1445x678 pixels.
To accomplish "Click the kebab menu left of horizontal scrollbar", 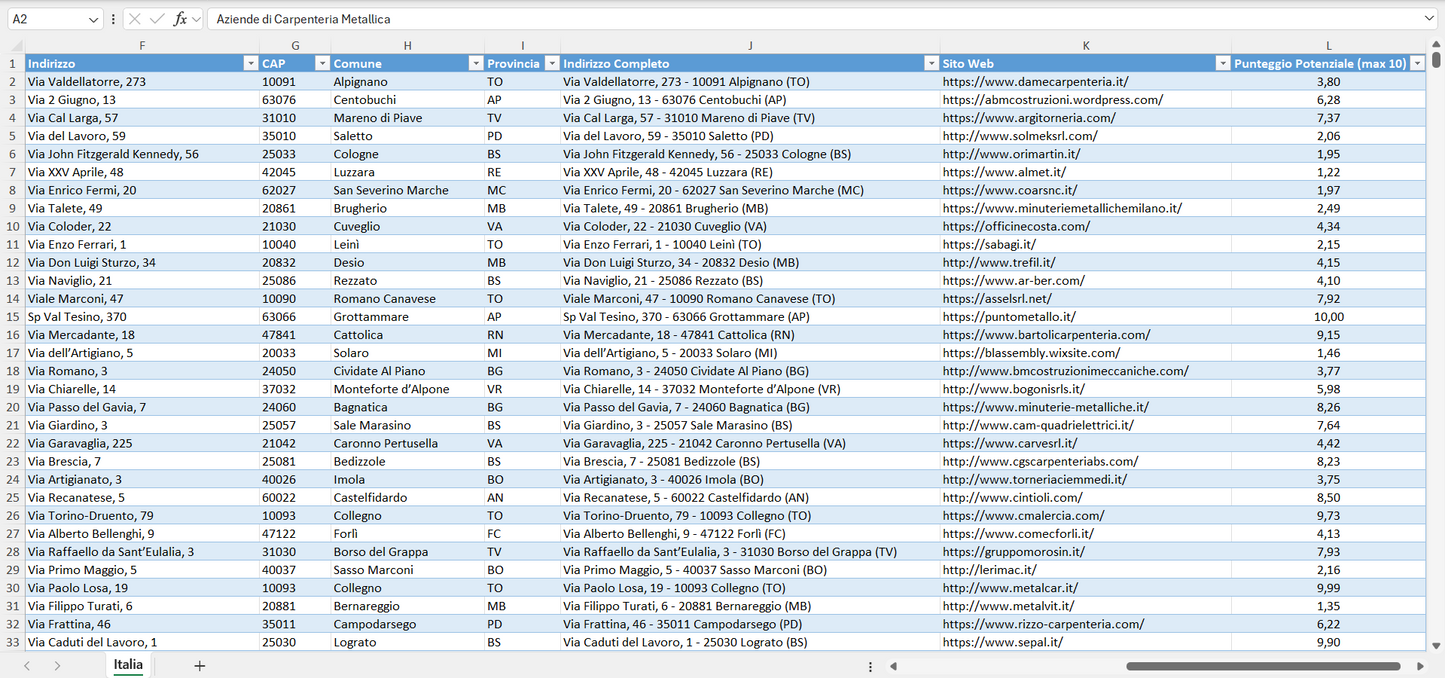I will (869, 665).
